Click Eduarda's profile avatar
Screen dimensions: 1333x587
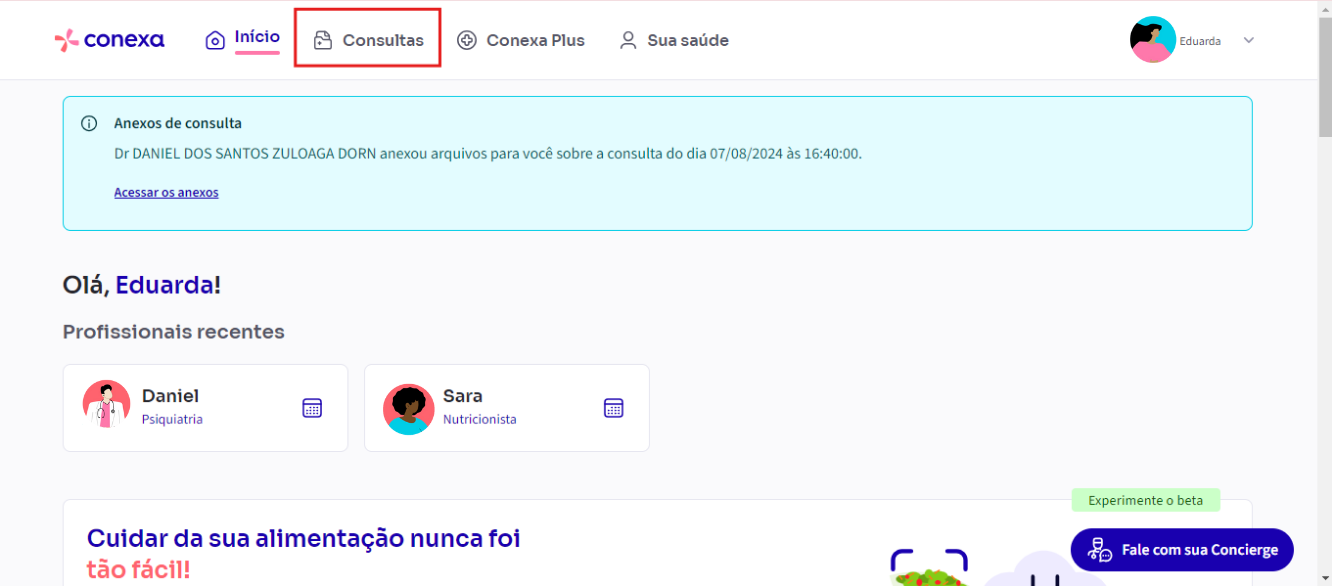[x=1153, y=40]
